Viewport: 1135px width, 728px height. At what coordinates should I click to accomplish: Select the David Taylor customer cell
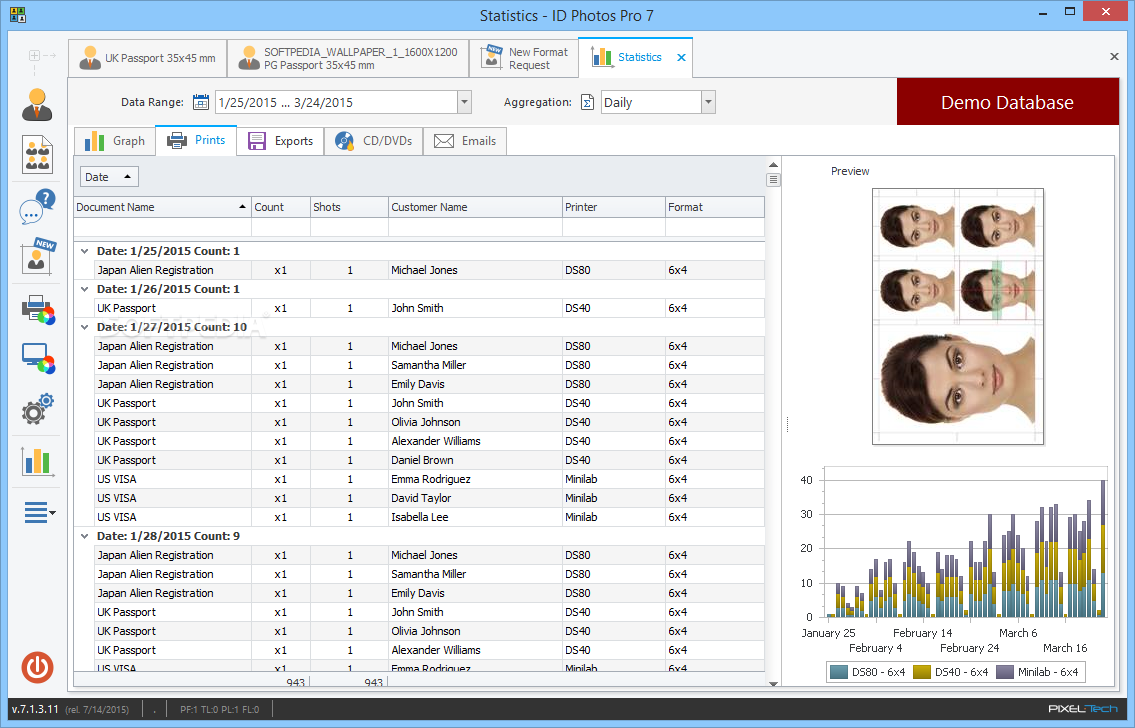coord(476,498)
